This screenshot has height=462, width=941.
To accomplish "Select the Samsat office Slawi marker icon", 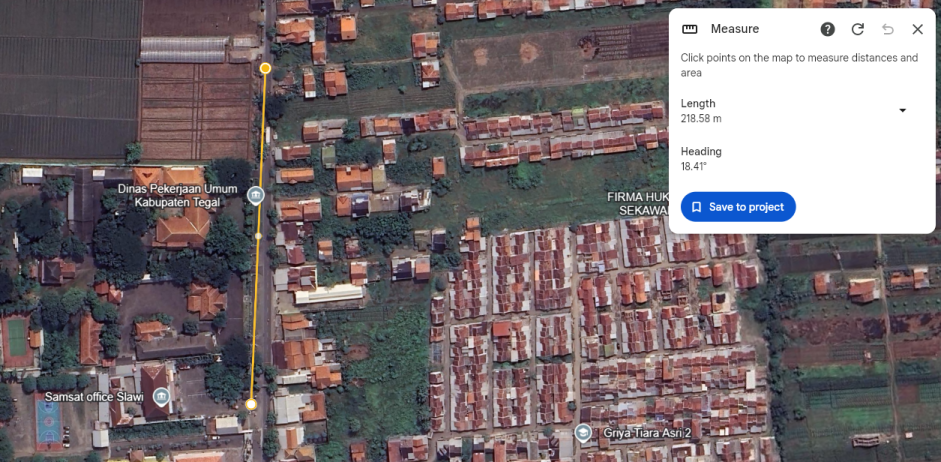I will [160, 396].
